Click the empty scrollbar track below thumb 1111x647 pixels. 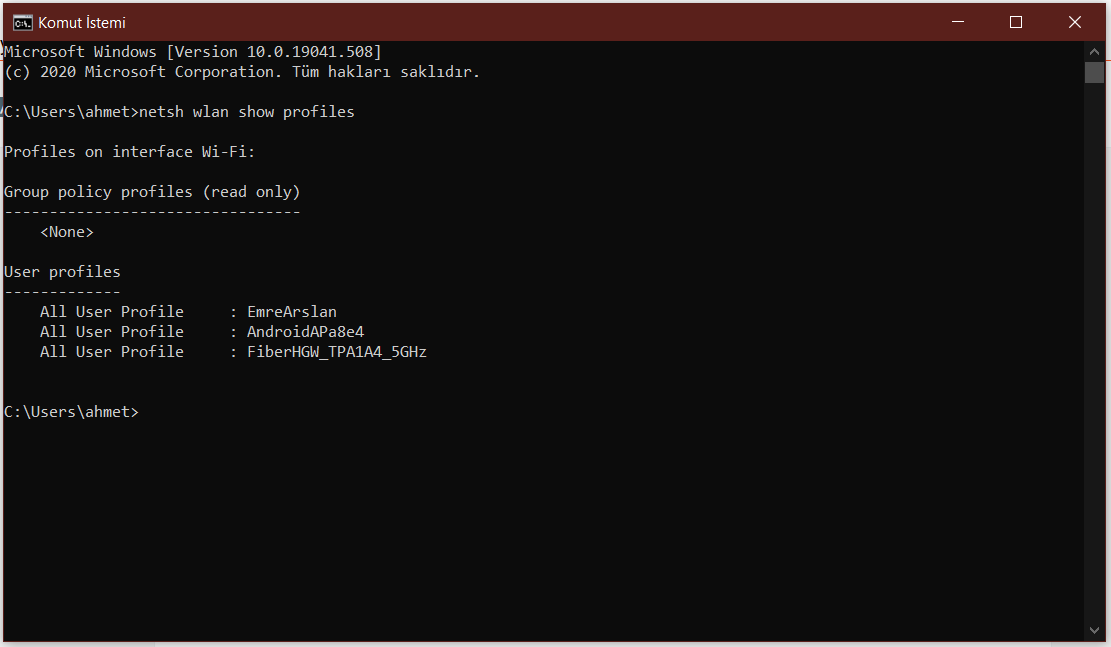(1094, 350)
